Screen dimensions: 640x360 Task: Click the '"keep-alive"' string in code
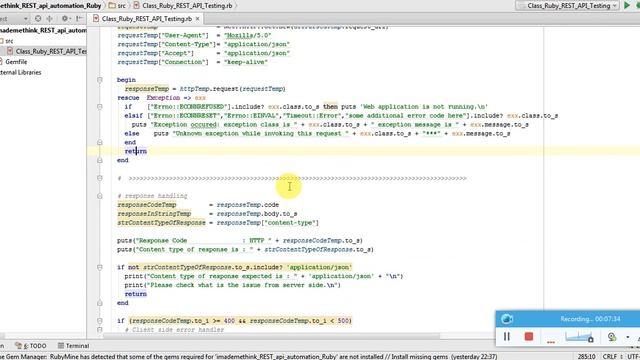[x=246, y=62]
